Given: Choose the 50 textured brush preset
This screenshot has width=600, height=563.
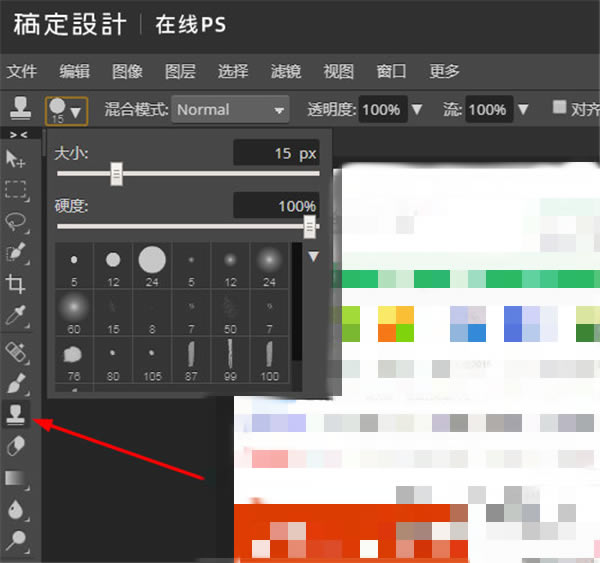Looking at the screenshot, I should pos(230,313).
